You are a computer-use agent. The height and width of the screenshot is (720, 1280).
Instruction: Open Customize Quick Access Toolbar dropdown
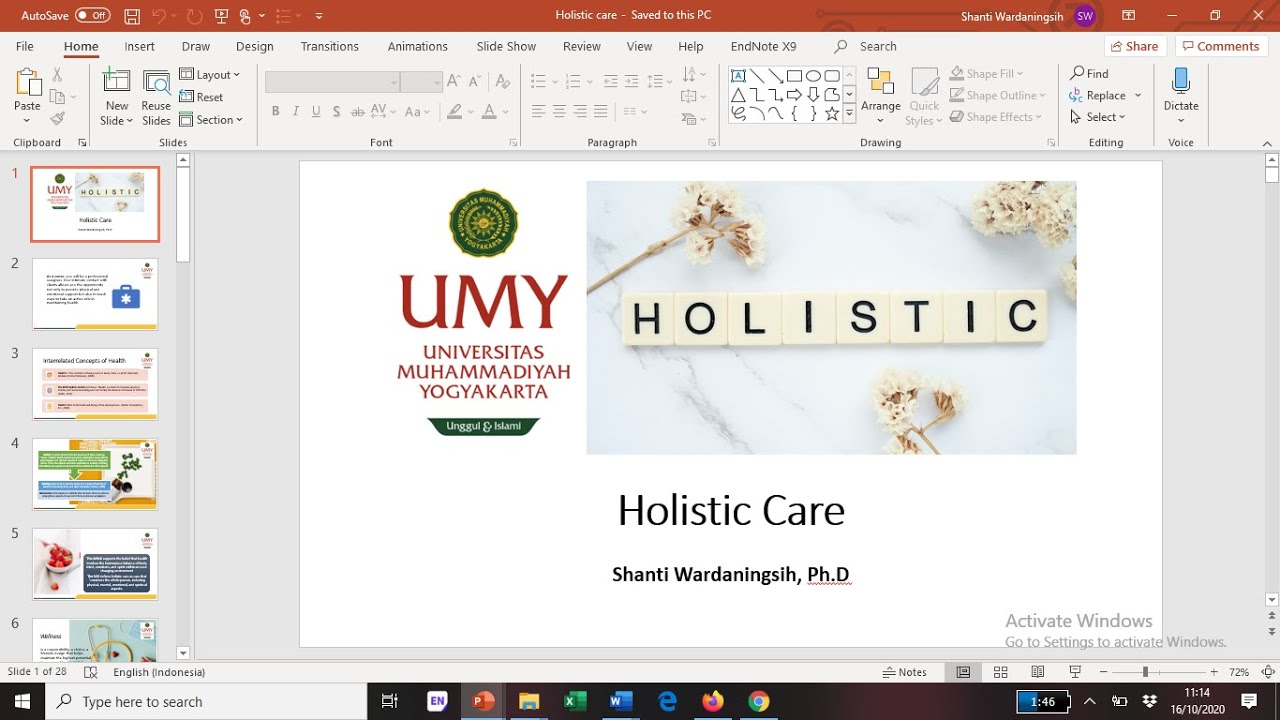(x=319, y=16)
